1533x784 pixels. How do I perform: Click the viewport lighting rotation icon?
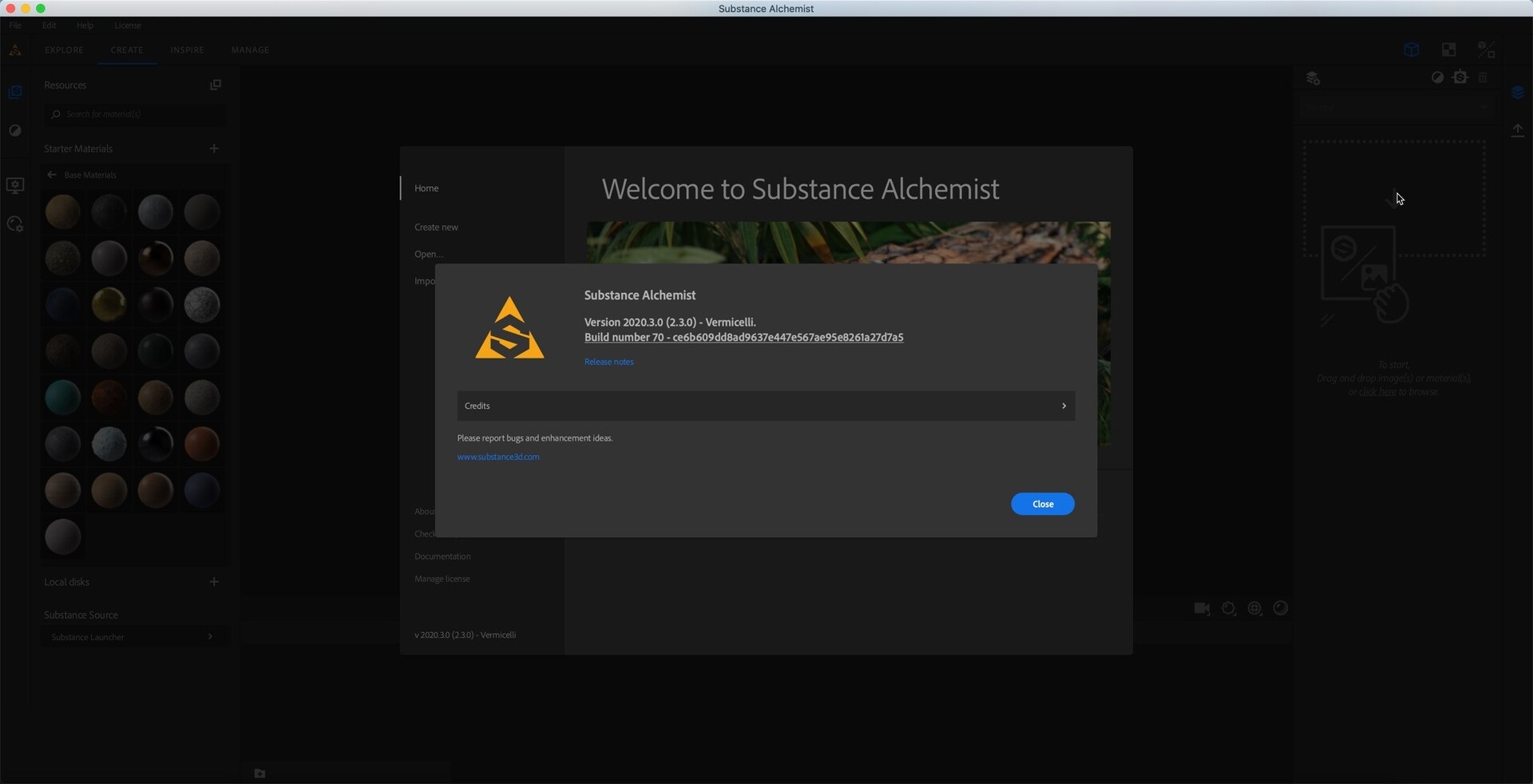pyautogui.click(x=1229, y=608)
